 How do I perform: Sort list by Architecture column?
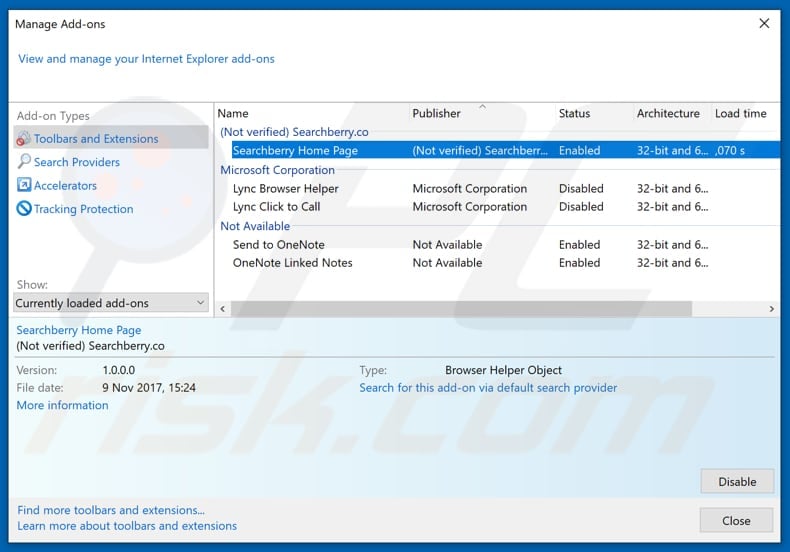coord(668,113)
